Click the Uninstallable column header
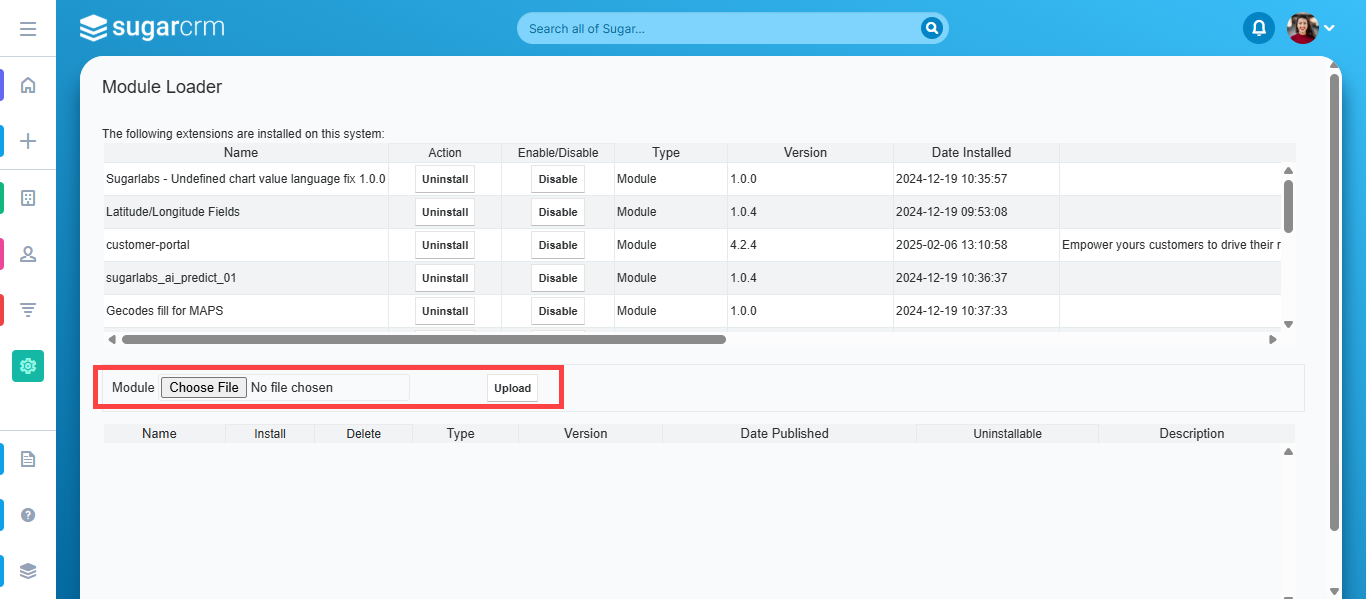This screenshot has height=599, width=1366. pyautogui.click(x=1007, y=434)
